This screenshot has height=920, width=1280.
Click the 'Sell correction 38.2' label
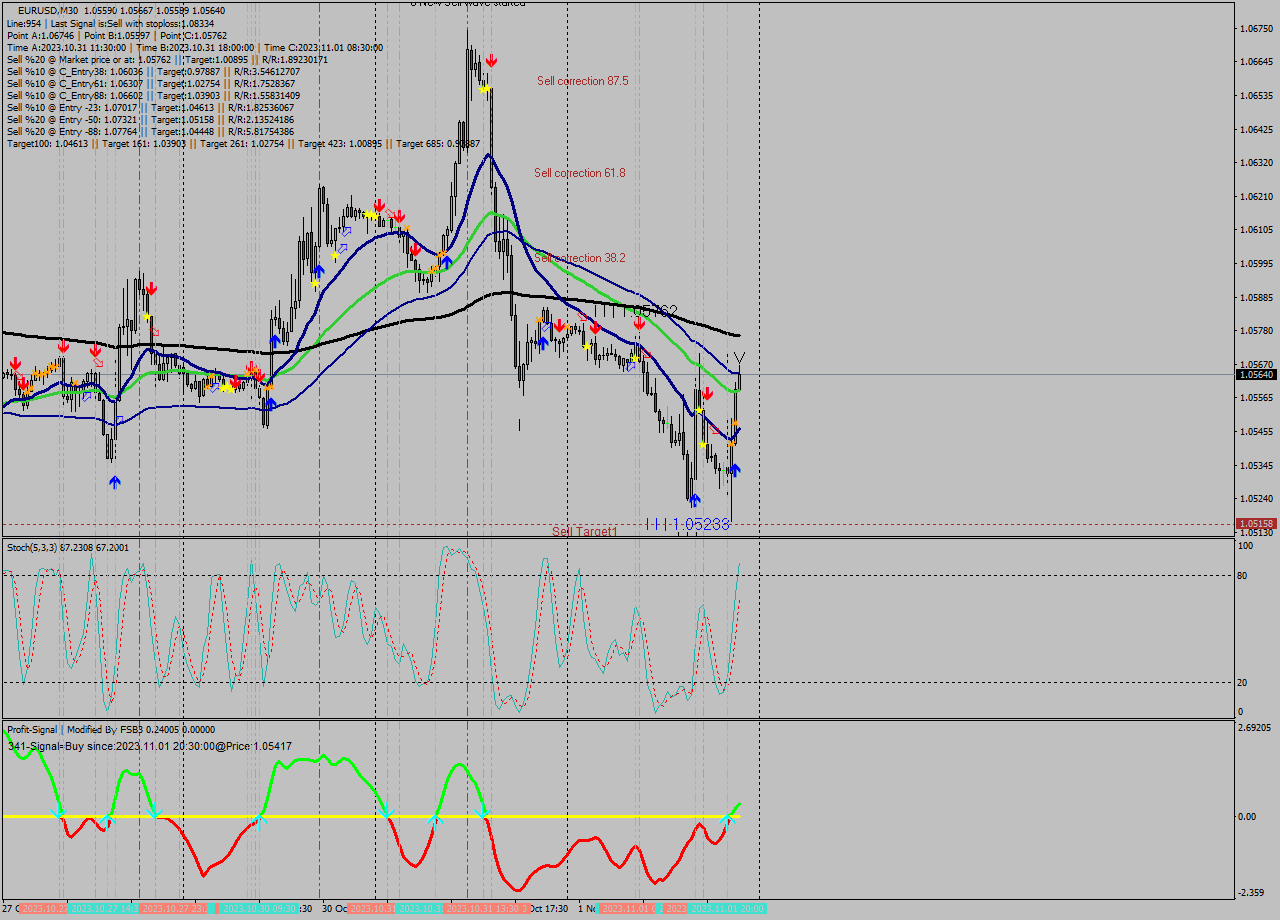point(580,258)
